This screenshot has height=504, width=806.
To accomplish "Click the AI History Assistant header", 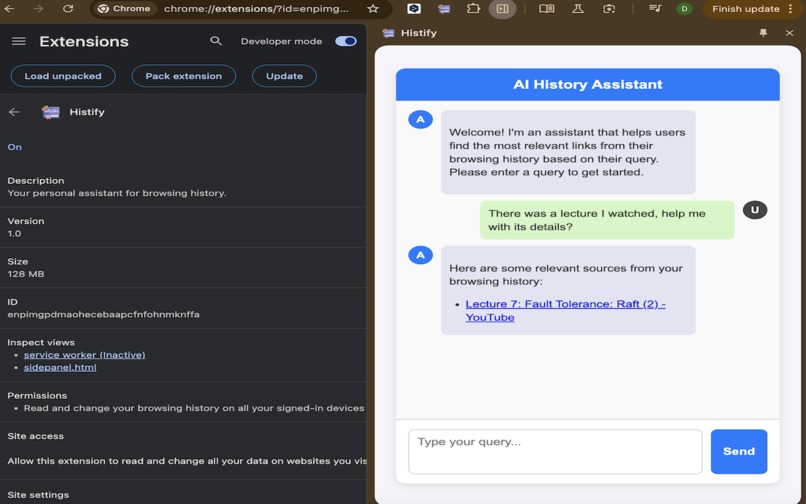I will (x=588, y=84).
